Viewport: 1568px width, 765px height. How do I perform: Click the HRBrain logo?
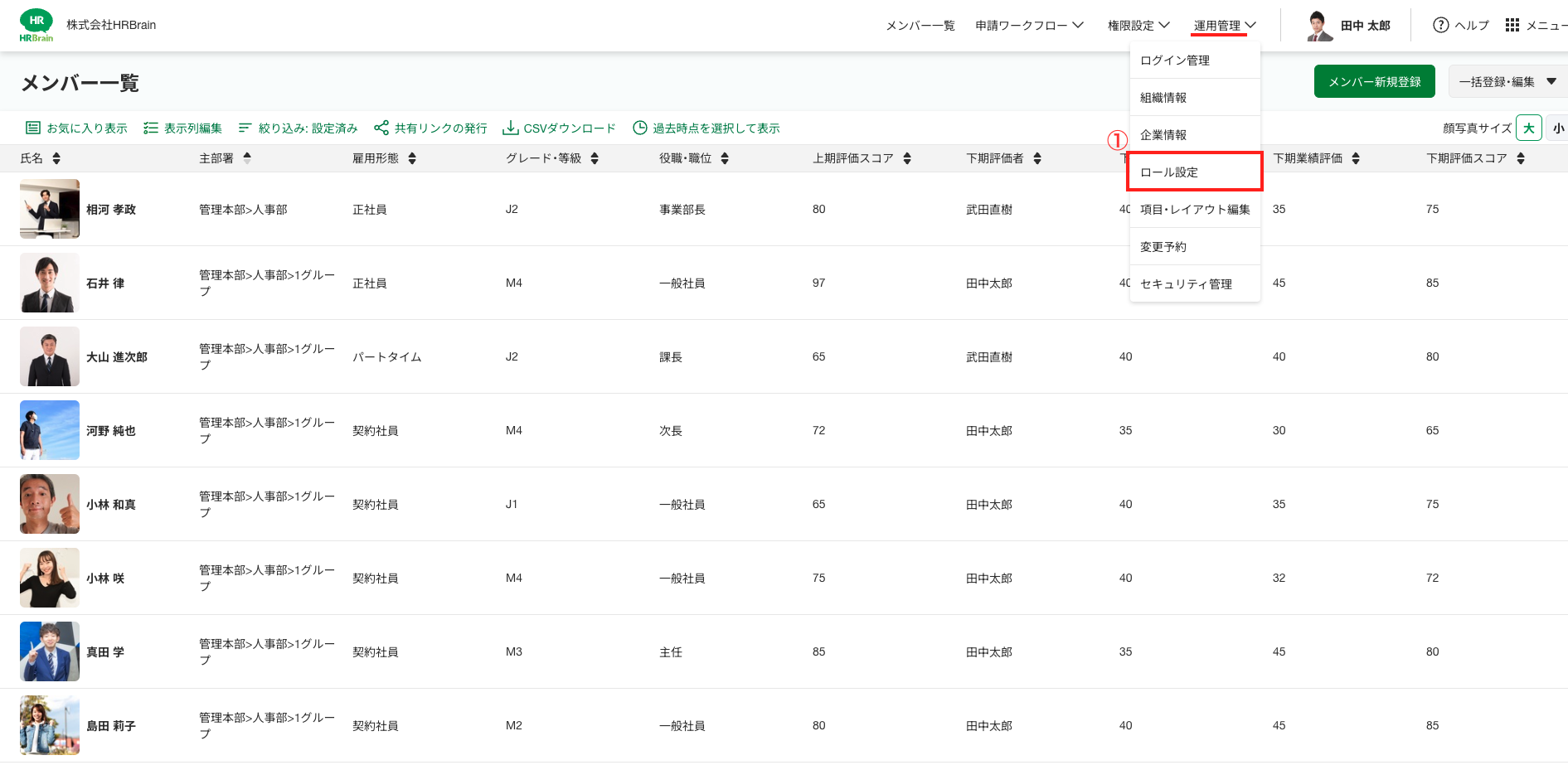point(36,25)
